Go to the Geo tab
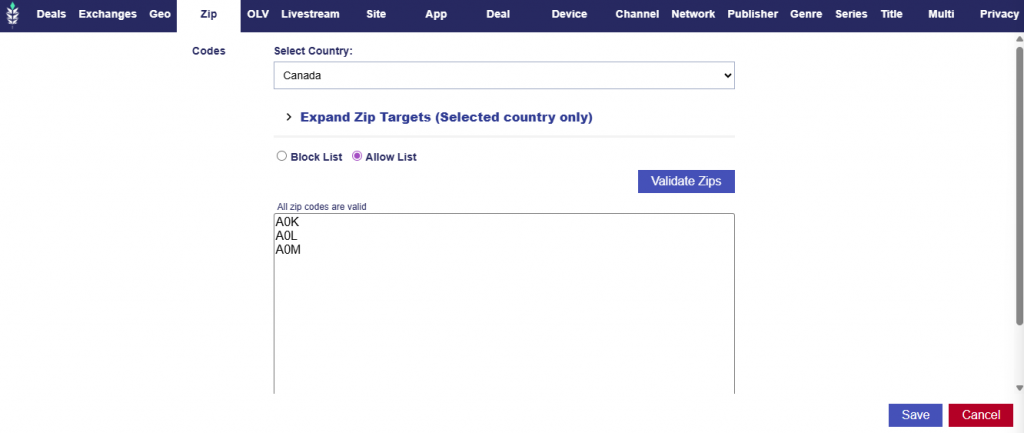 click(160, 15)
